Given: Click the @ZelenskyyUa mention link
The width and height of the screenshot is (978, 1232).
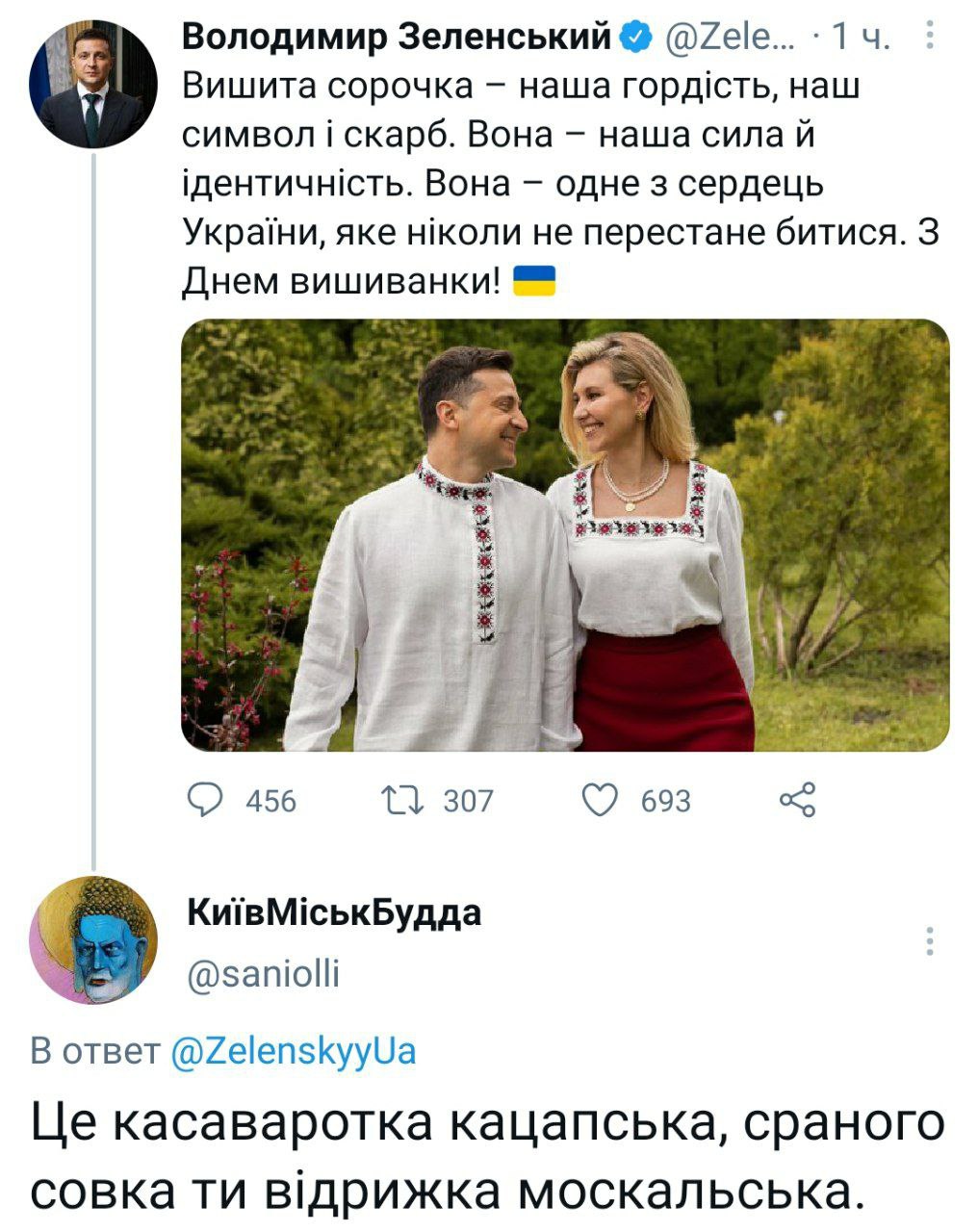Looking at the screenshot, I should point(294,1050).
